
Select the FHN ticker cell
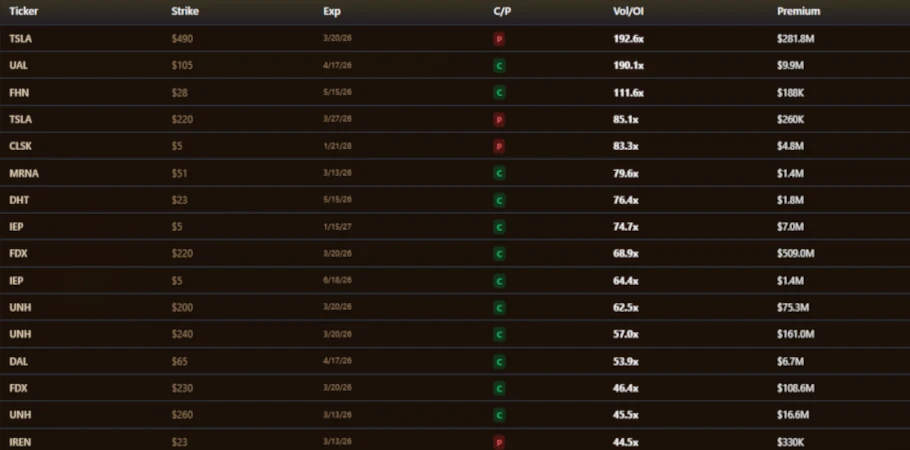pos(19,93)
